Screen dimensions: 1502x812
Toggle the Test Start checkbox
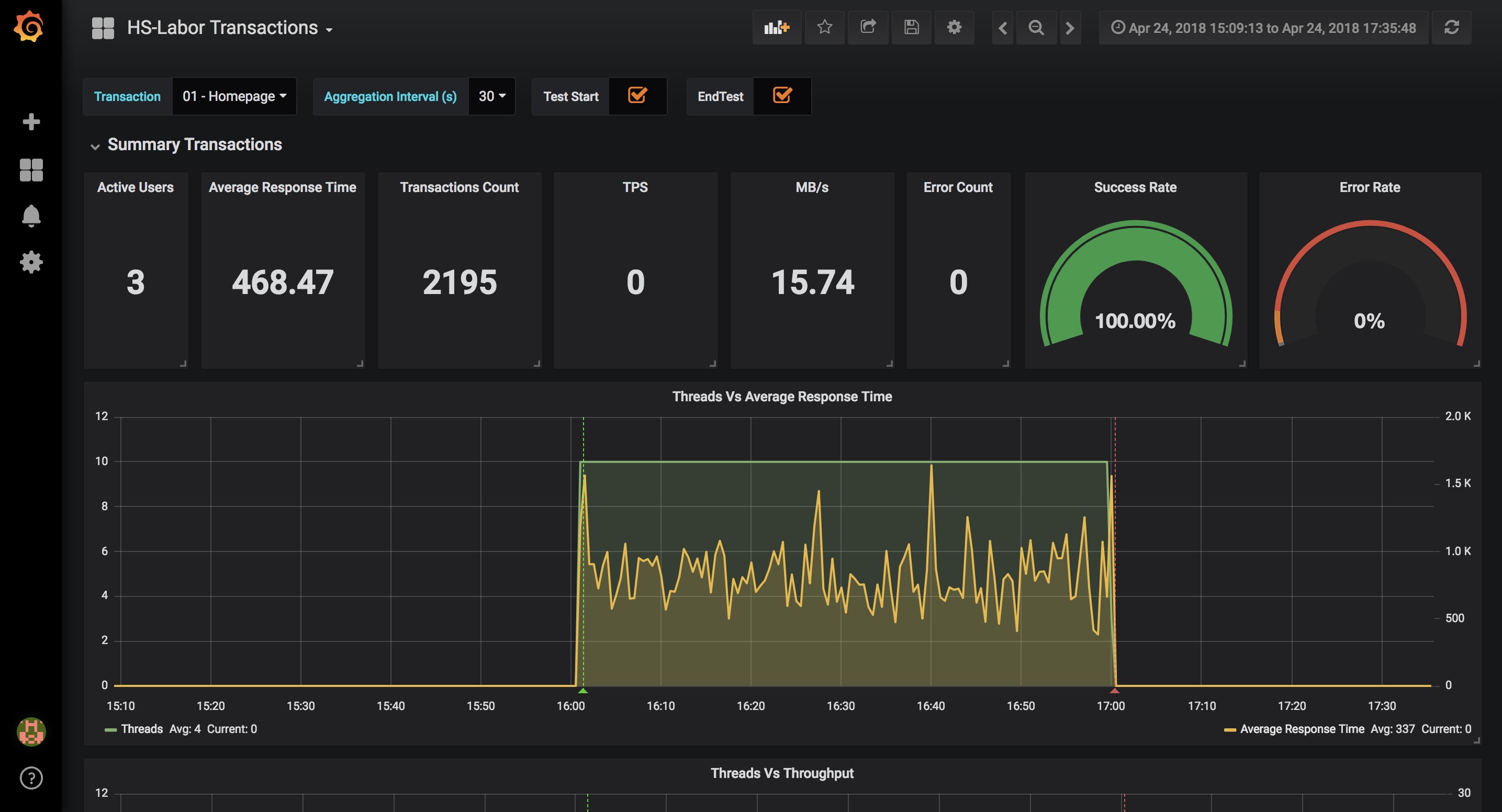click(x=637, y=96)
